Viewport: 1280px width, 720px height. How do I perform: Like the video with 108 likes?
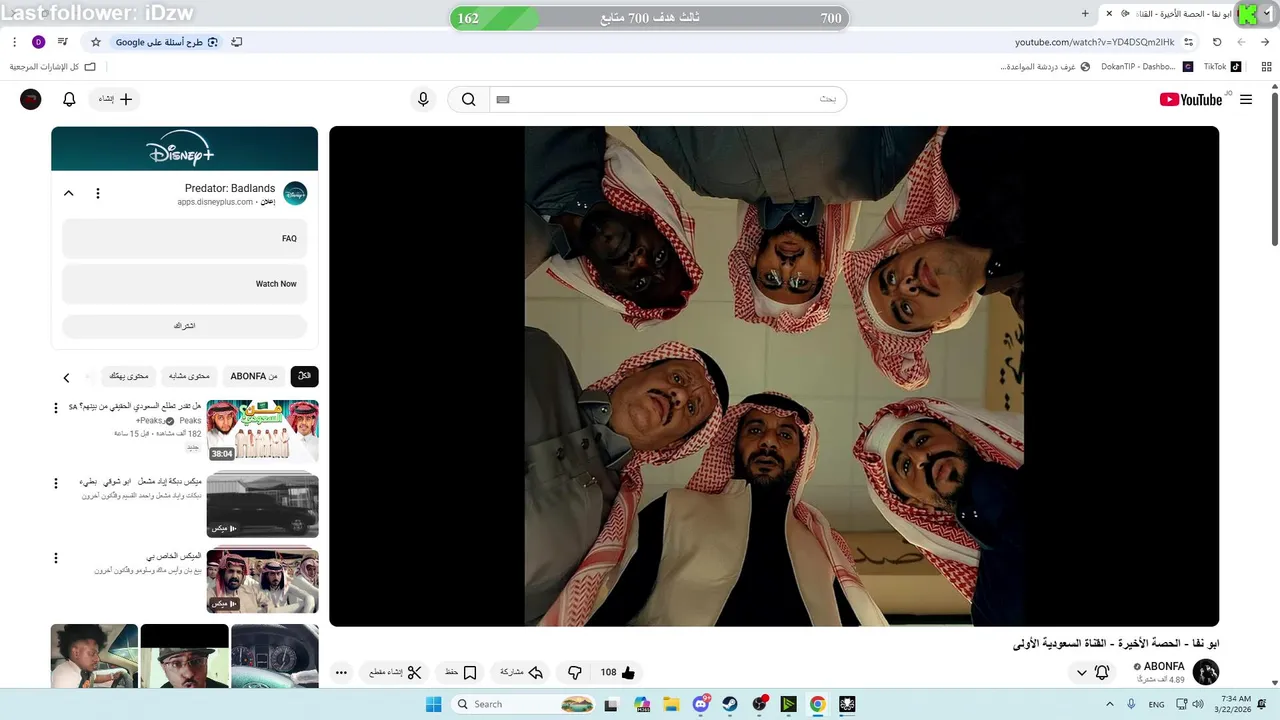click(x=618, y=672)
